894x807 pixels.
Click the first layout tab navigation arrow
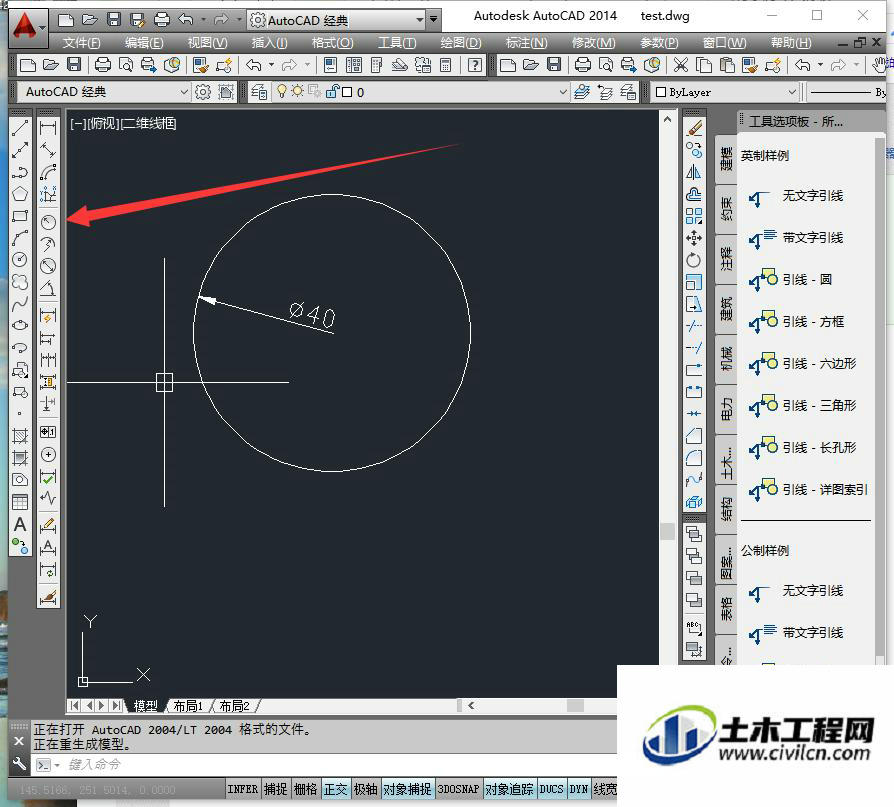coord(74,706)
